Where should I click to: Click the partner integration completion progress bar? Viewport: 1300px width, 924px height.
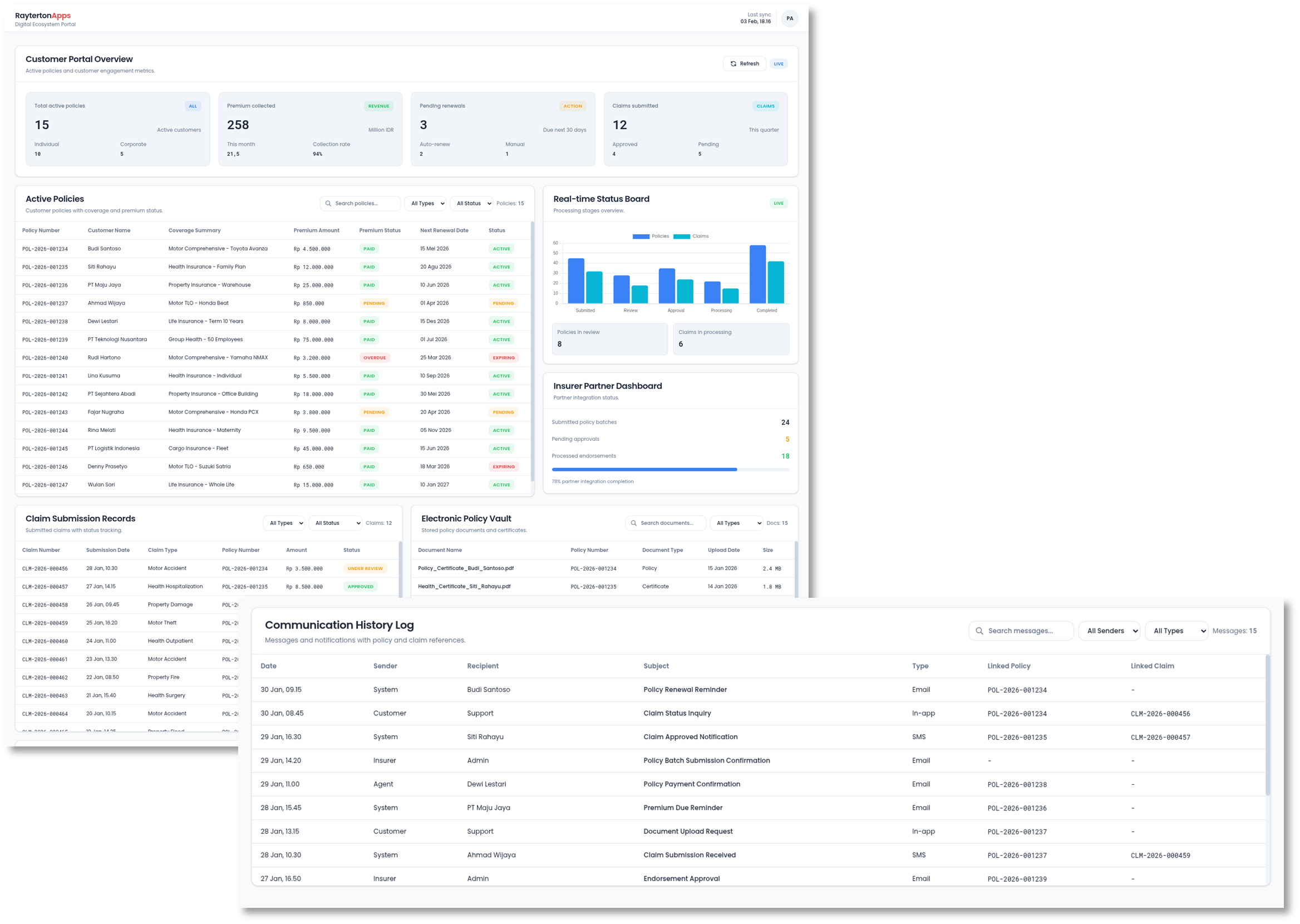pyautogui.click(x=670, y=469)
